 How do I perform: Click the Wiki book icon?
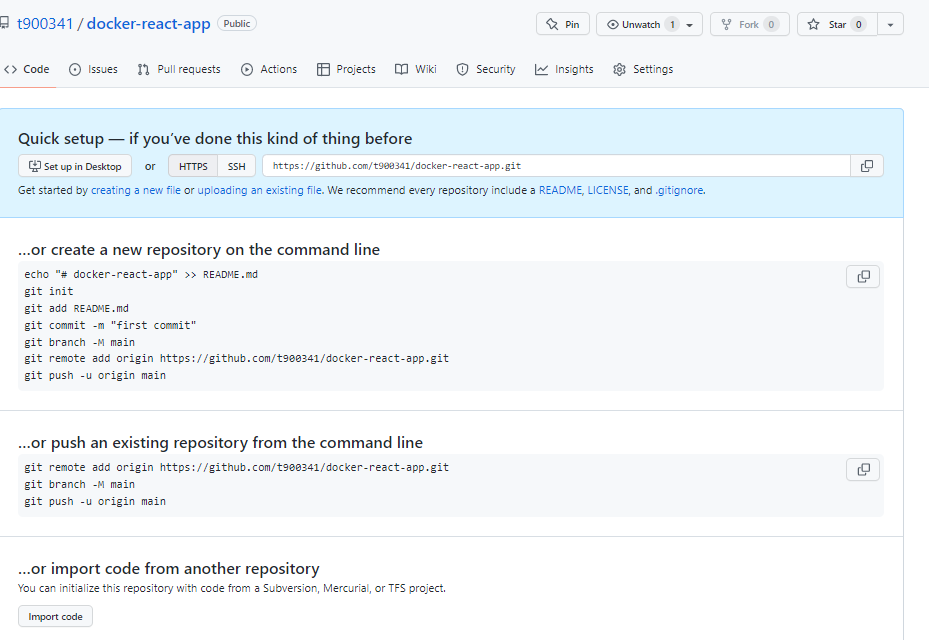point(401,69)
